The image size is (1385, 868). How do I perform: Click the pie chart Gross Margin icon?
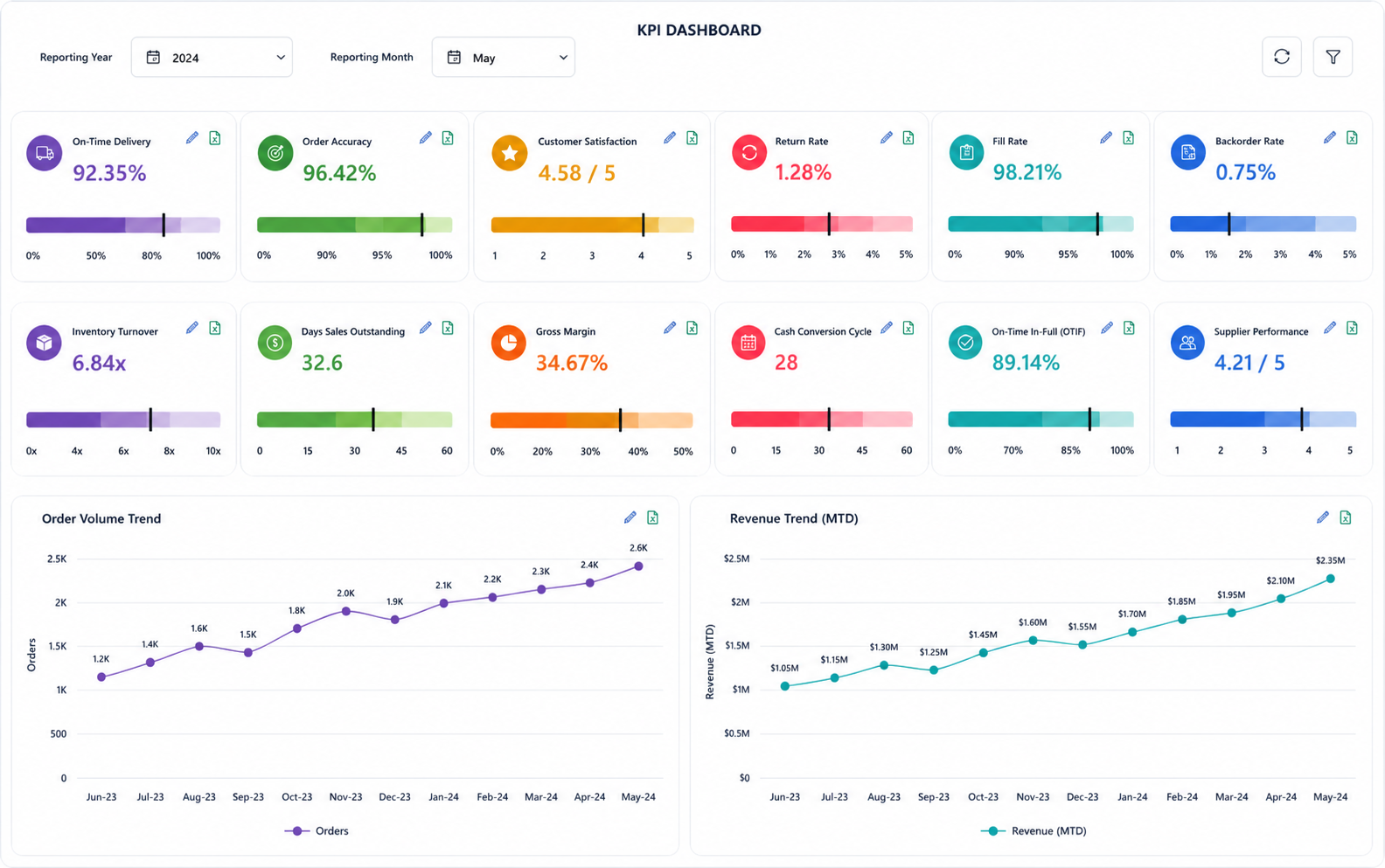(509, 343)
